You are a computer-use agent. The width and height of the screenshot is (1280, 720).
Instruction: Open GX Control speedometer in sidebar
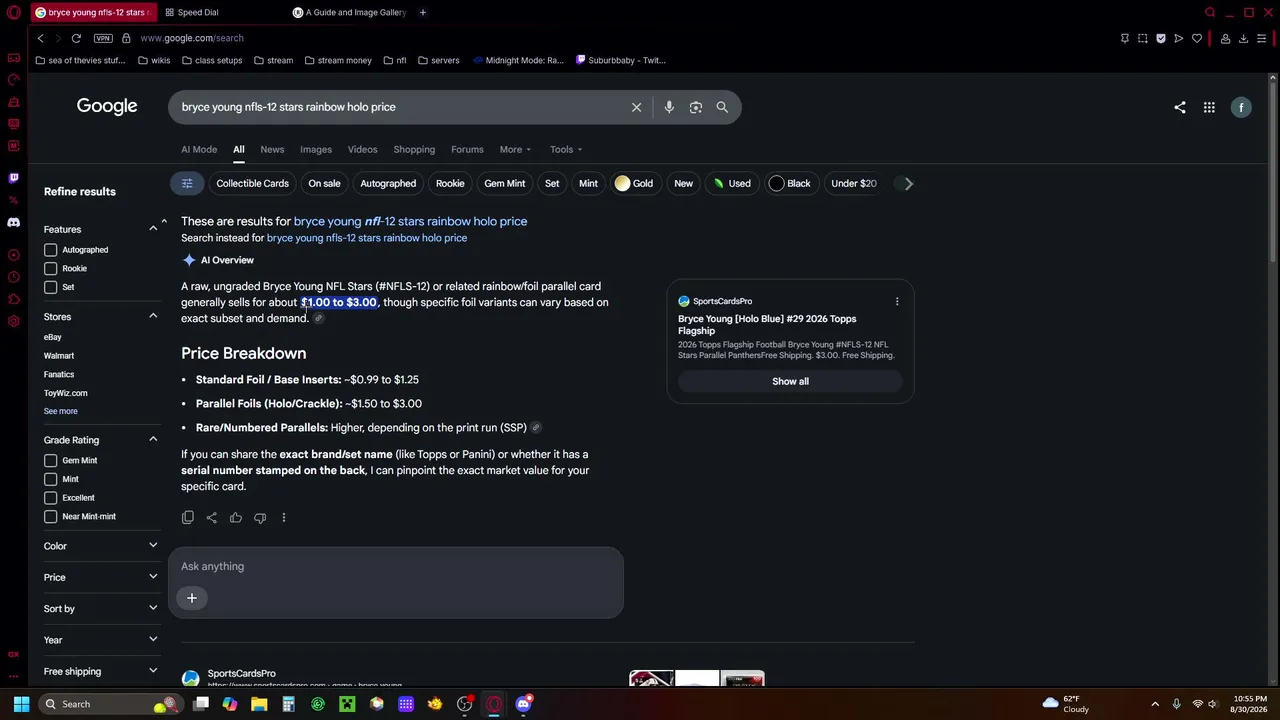click(x=13, y=80)
